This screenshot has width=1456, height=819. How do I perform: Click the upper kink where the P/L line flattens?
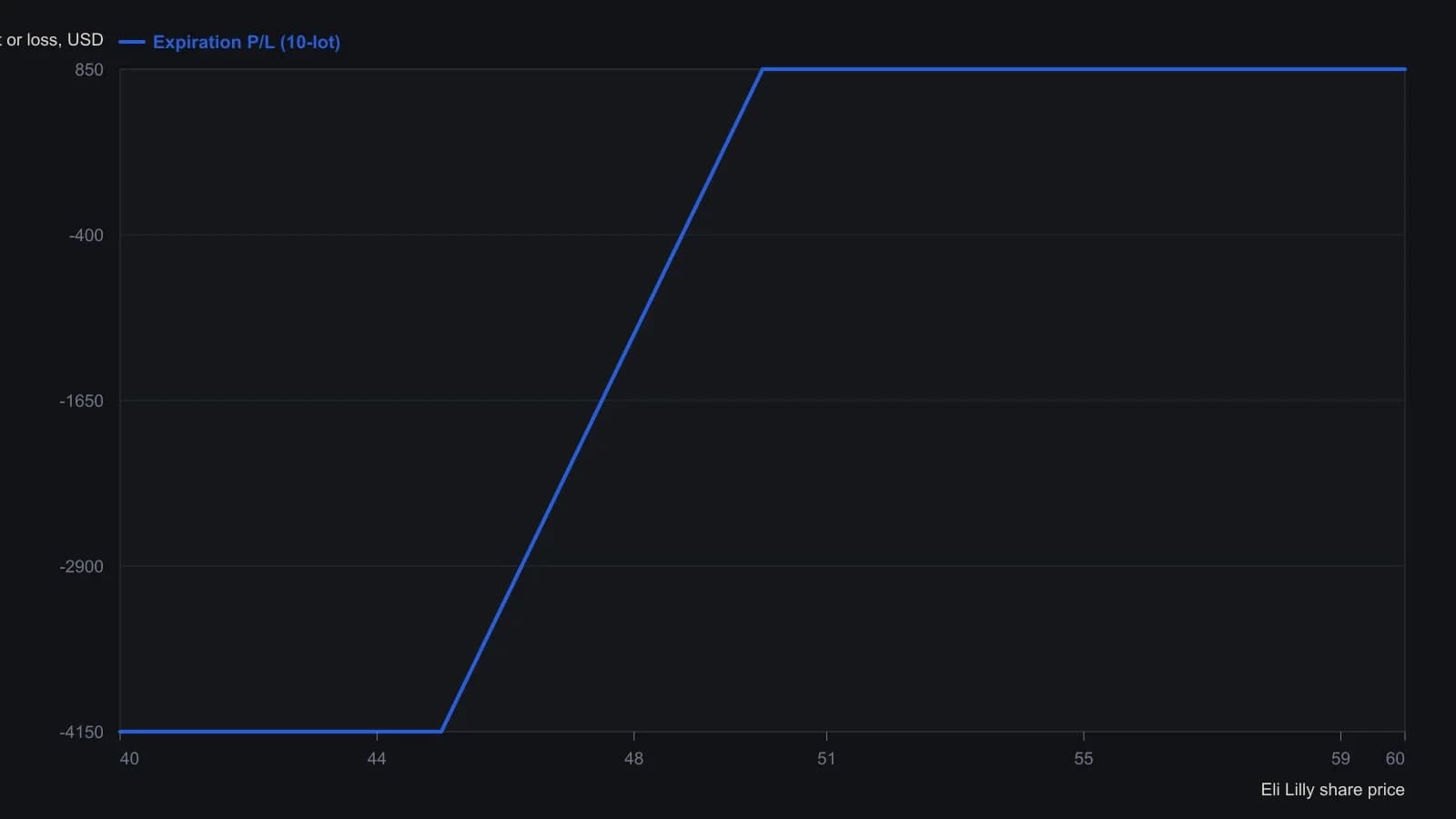763,69
